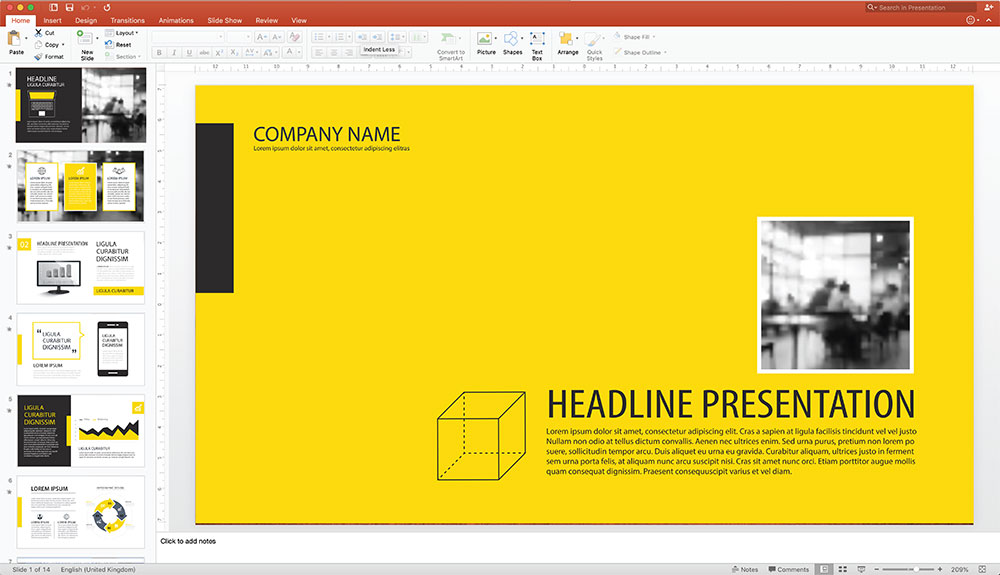Switch to Slide Sorter grid view
The image size is (1000, 575).
click(x=842, y=569)
